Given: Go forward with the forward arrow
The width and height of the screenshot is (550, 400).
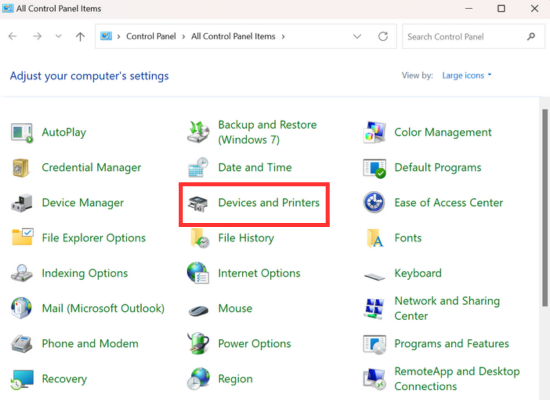Looking at the screenshot, I should point(37,36).
